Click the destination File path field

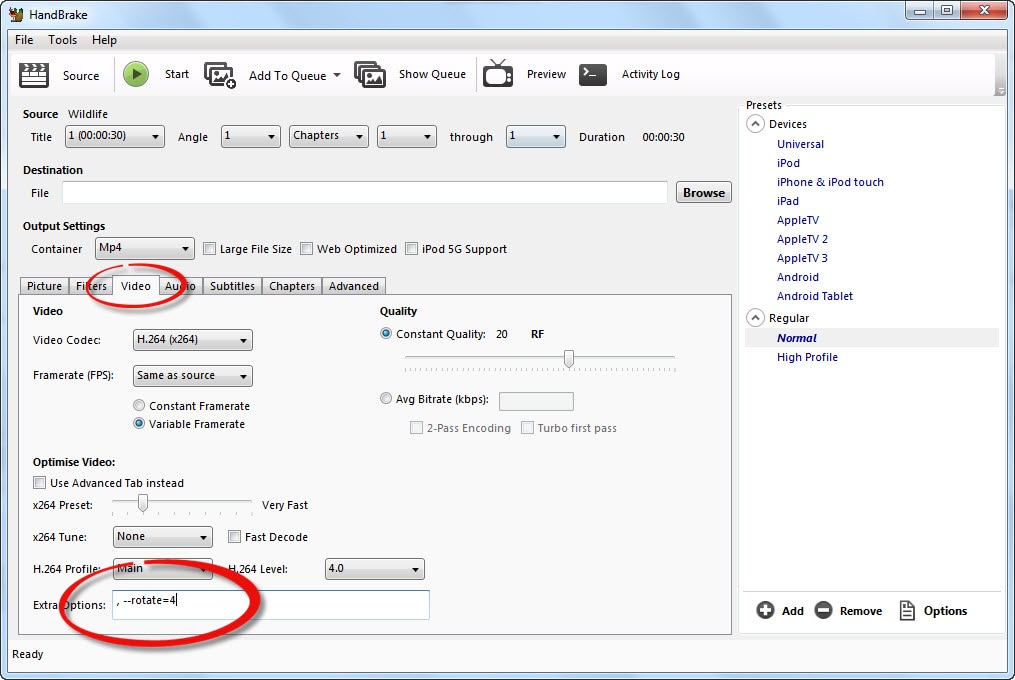[x=365, y=192]
